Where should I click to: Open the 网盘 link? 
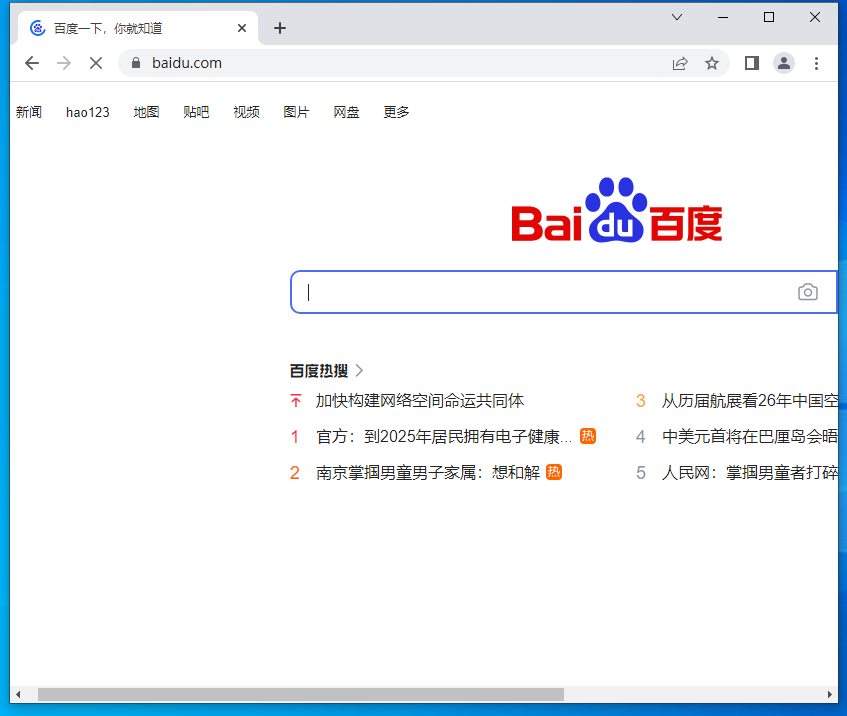tap(346, 112)
